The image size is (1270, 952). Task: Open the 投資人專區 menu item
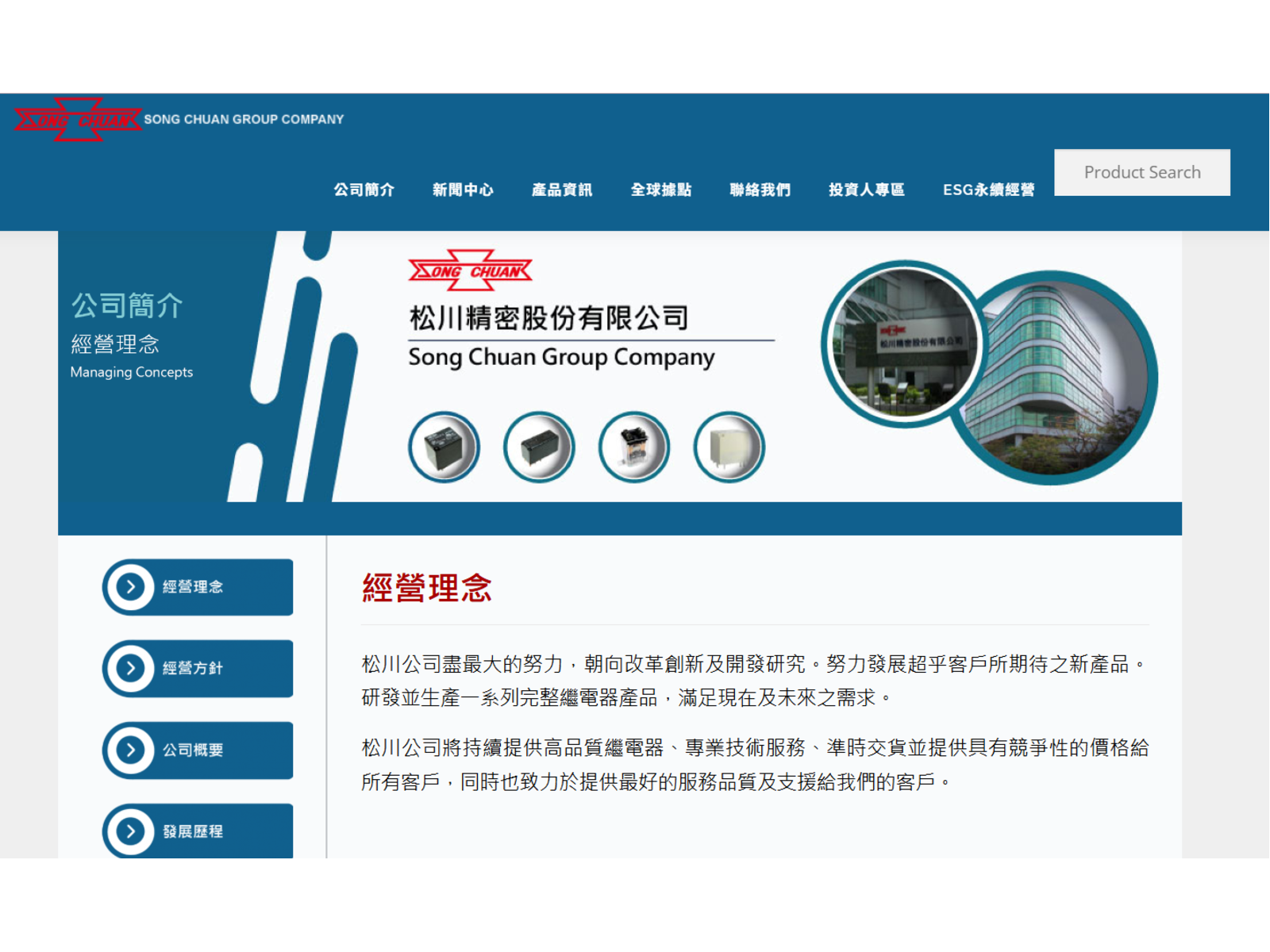pos(867,190)
